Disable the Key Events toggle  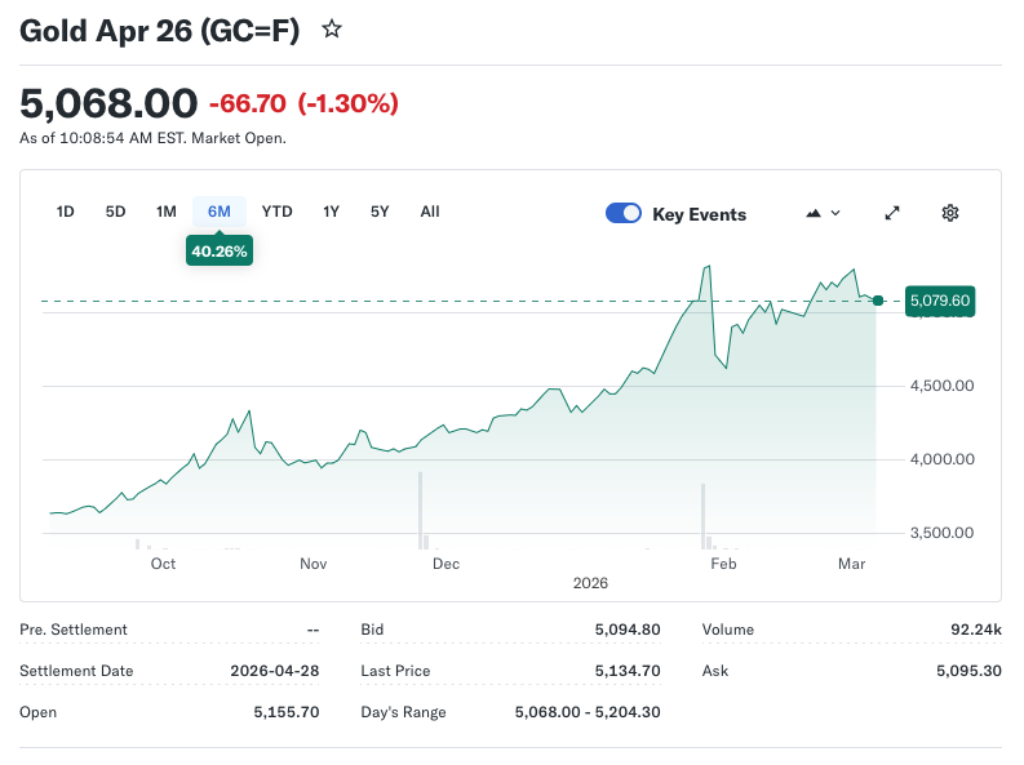click(x=623, y=213)
